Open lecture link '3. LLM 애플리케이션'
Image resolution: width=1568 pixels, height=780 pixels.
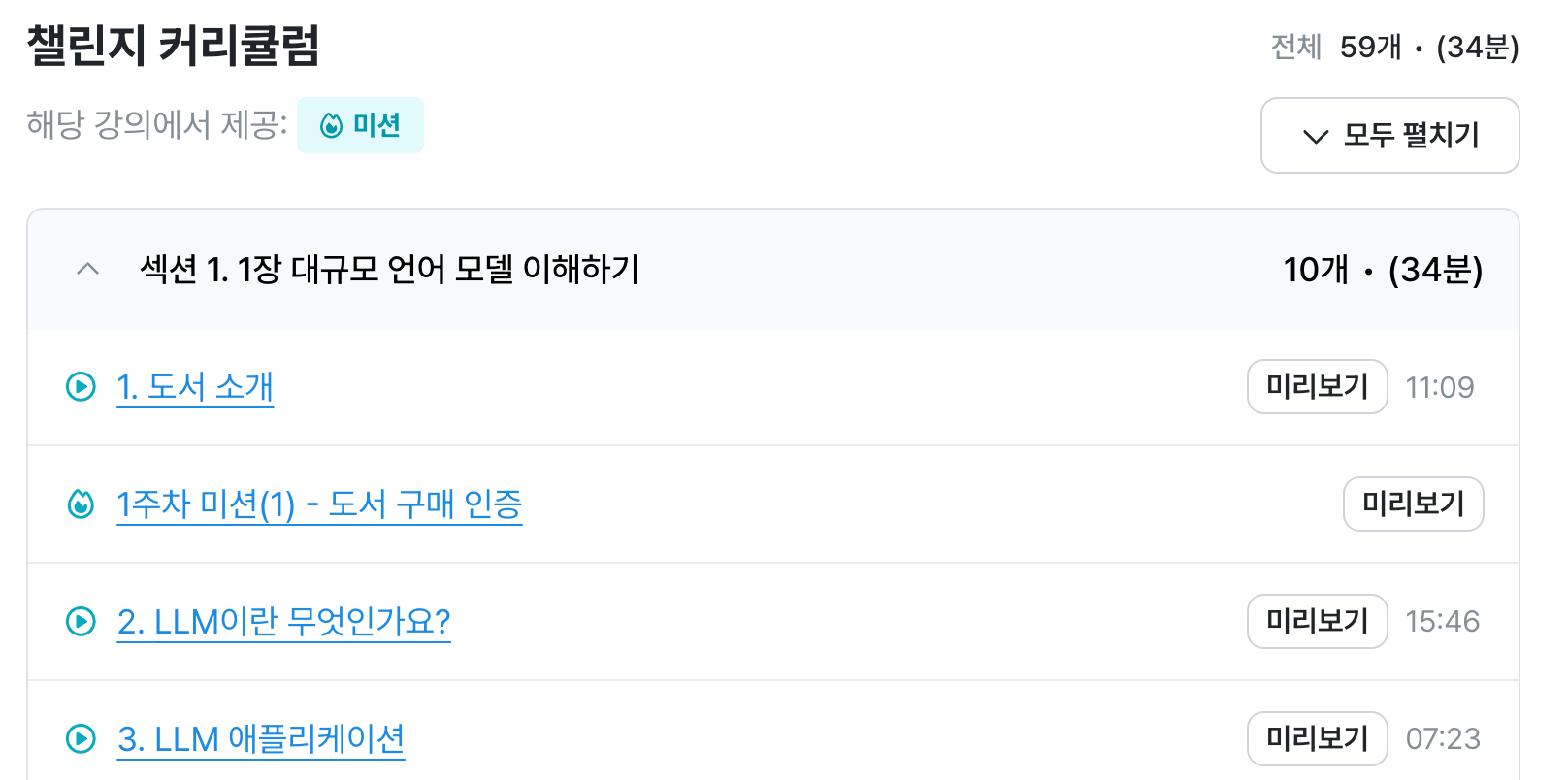tap(260, 738)
